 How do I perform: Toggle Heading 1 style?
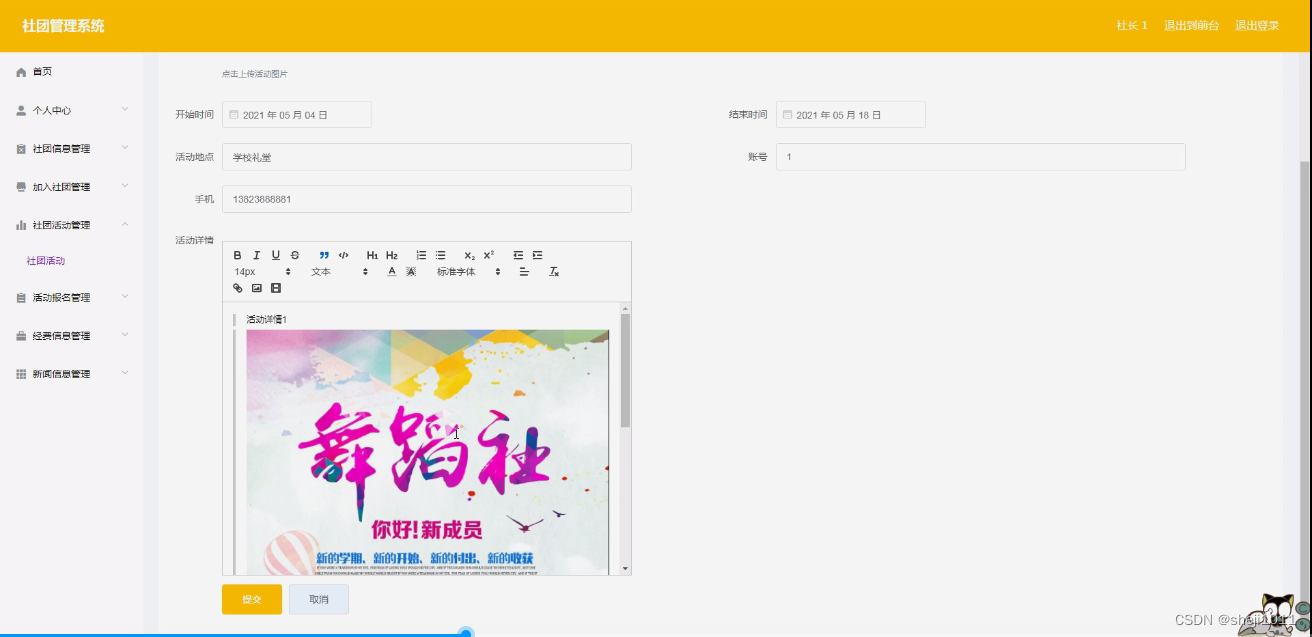[x=372, y=254]
